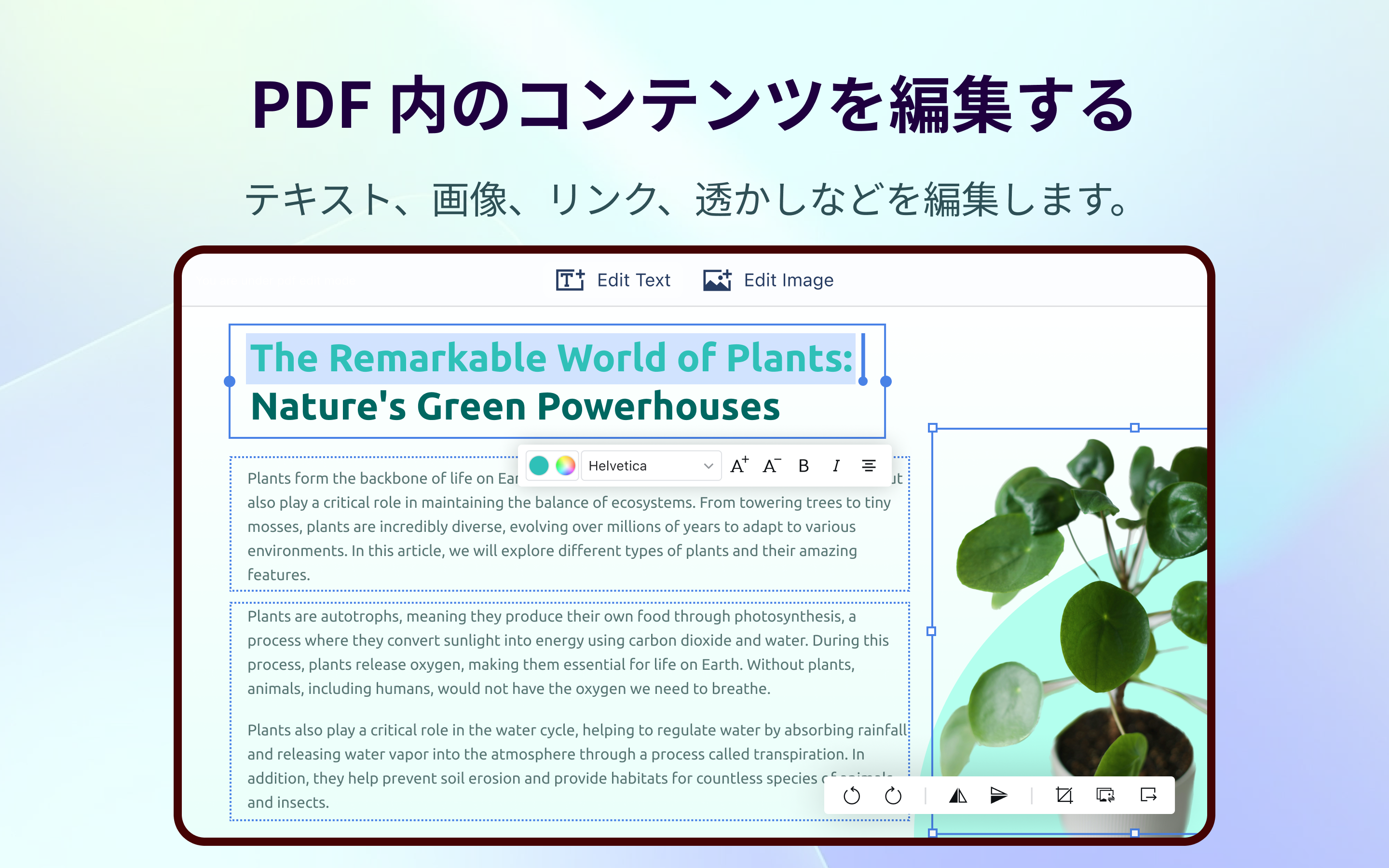The image size is (1389, 868).
Task: Click image frame top-left corner handle
Action: pos(933,428)
